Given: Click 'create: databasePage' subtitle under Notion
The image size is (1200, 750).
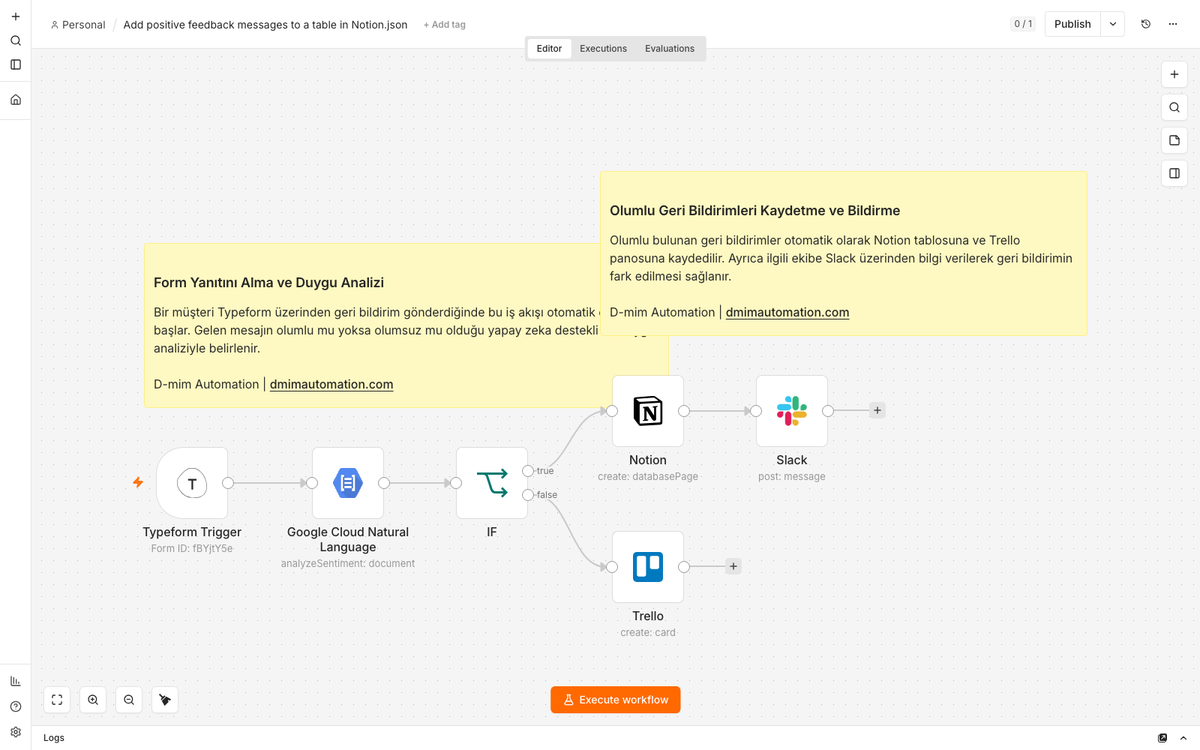Looking at the screenshot, I should [648, 476].
